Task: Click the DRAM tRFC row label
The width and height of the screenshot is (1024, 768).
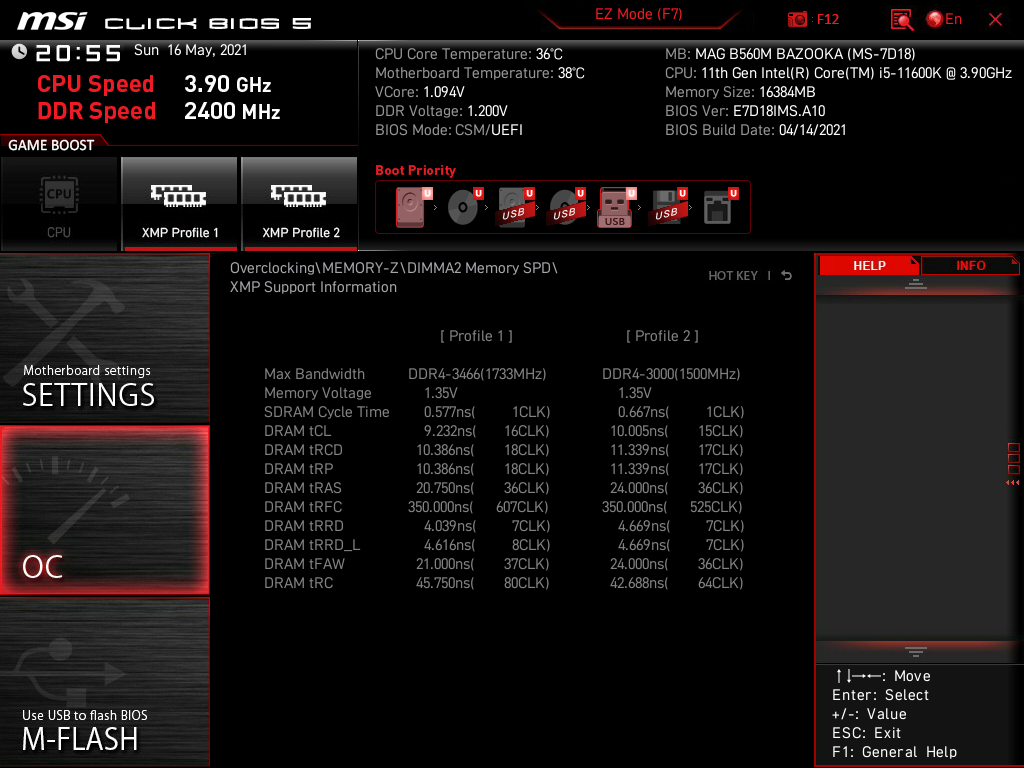Action: pyautogui.click(x=303, y=506)
